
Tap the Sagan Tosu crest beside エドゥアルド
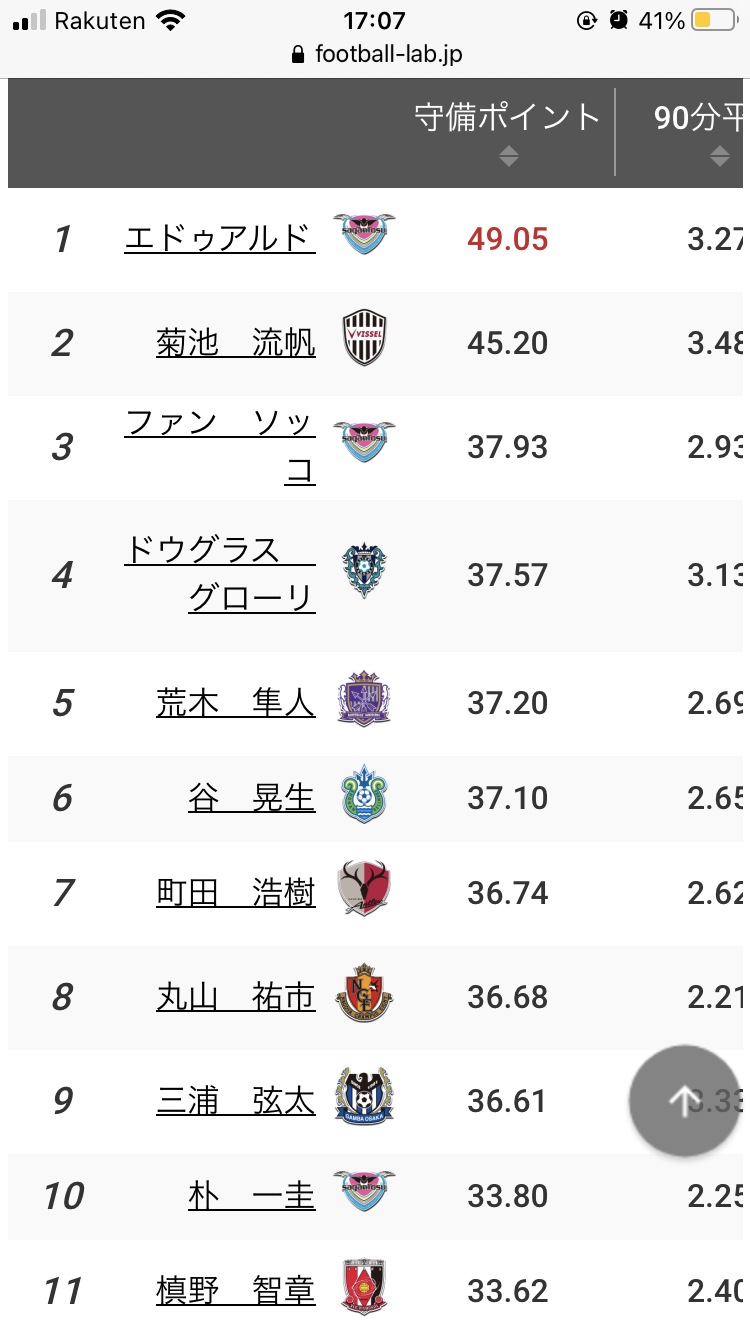tap(363, 234)
